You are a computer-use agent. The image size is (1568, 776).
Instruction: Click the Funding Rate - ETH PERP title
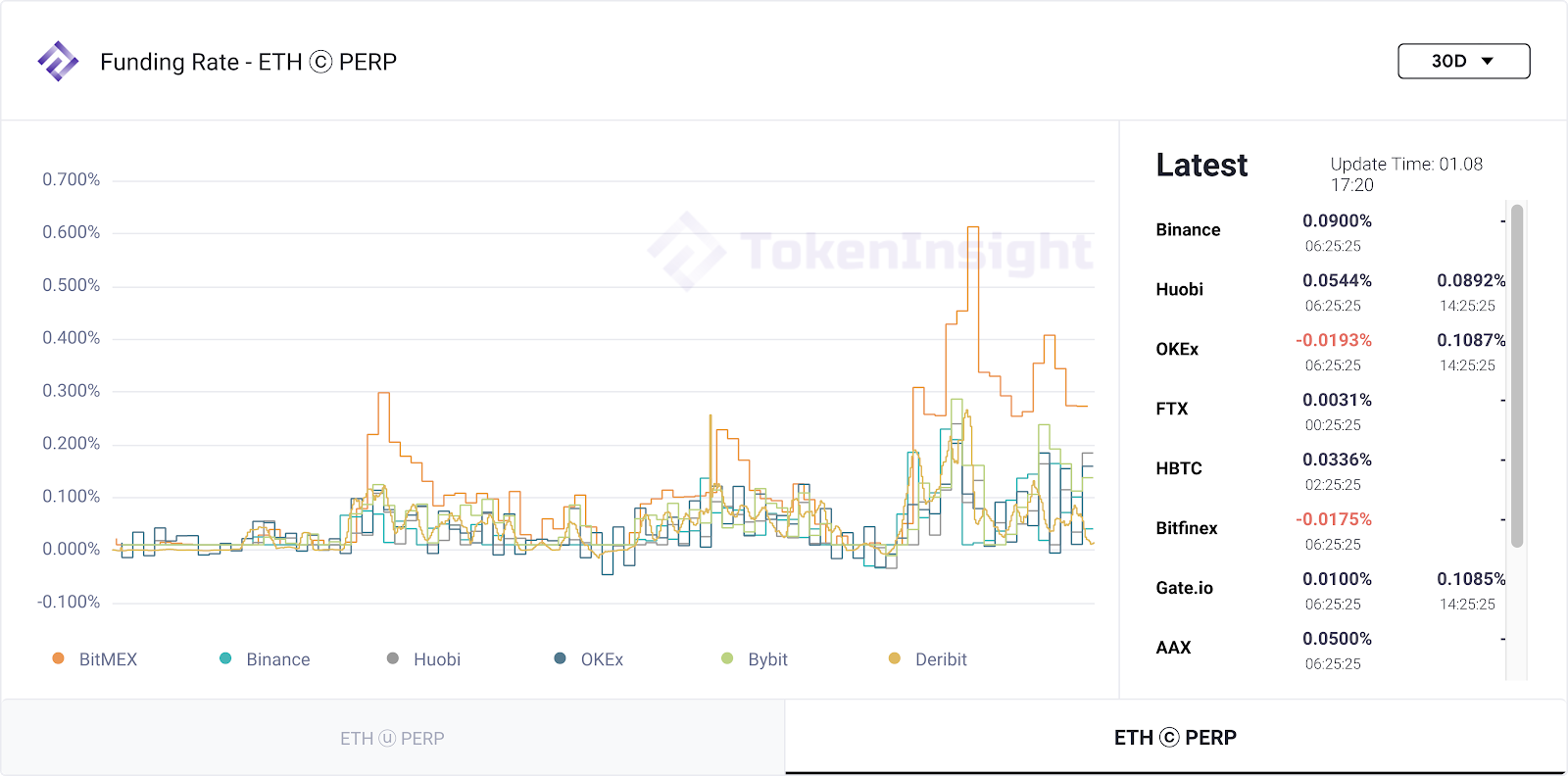248,62
